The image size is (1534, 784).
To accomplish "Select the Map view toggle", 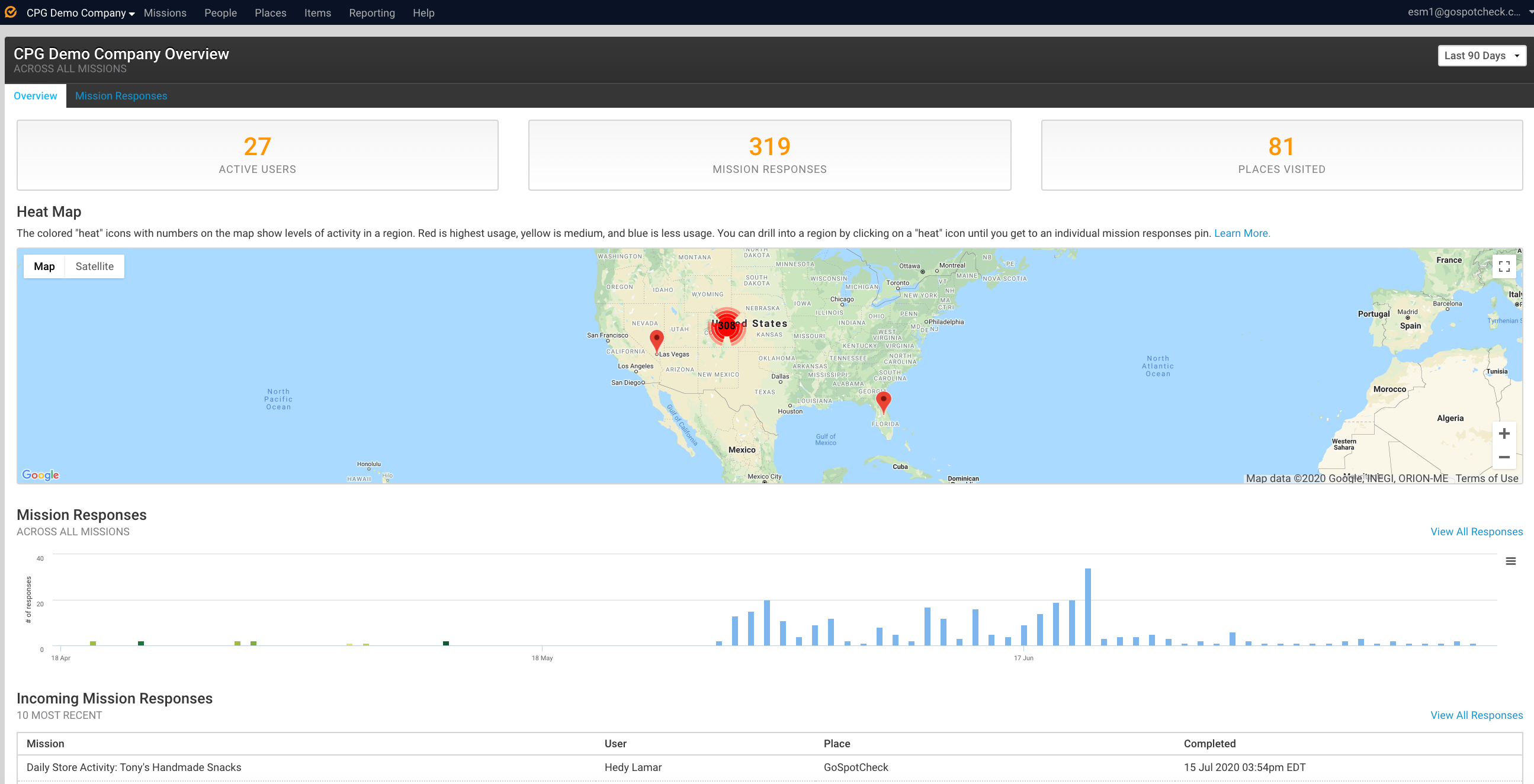I will (44, 266).
